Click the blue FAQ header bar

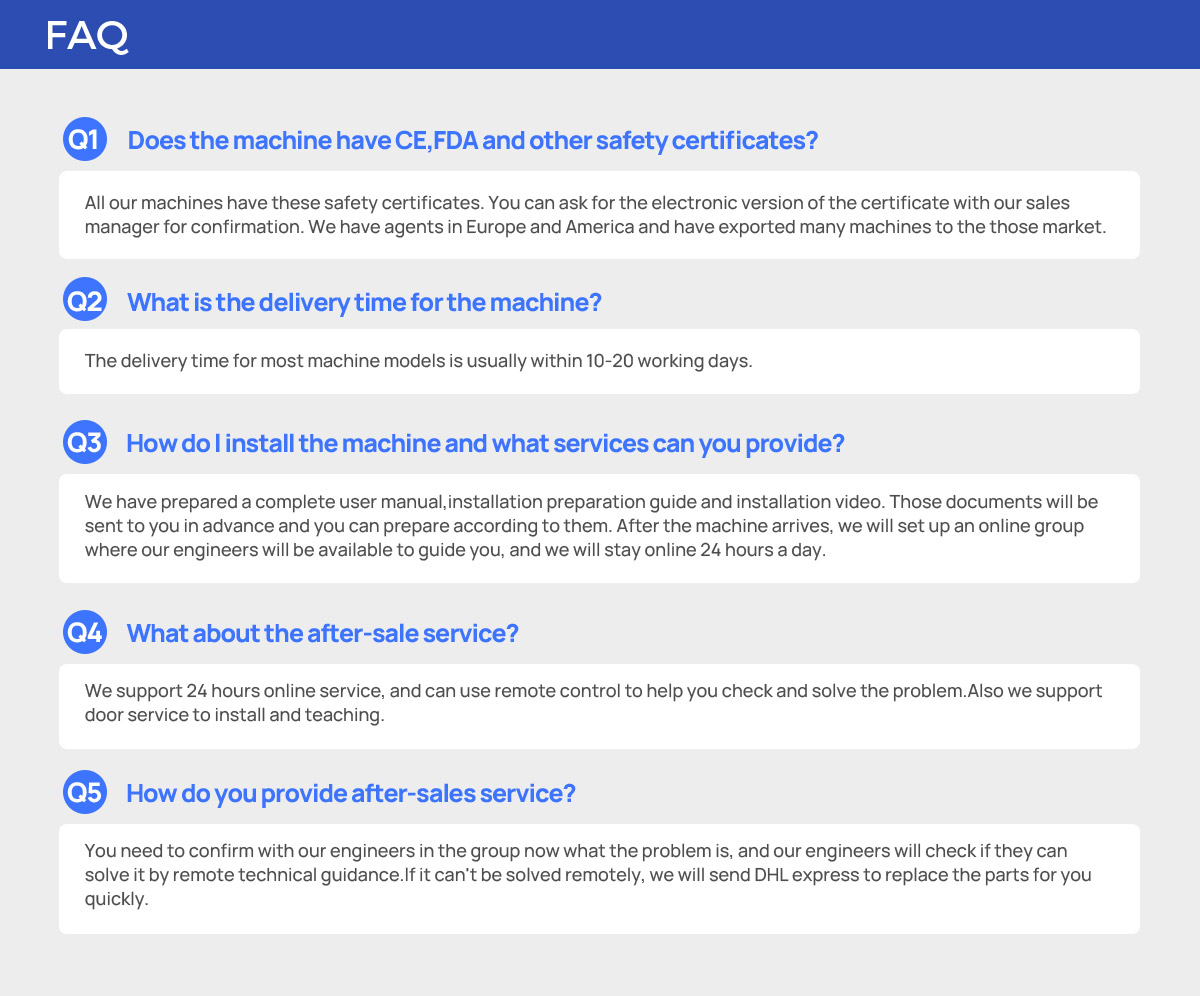coord(600,34)
